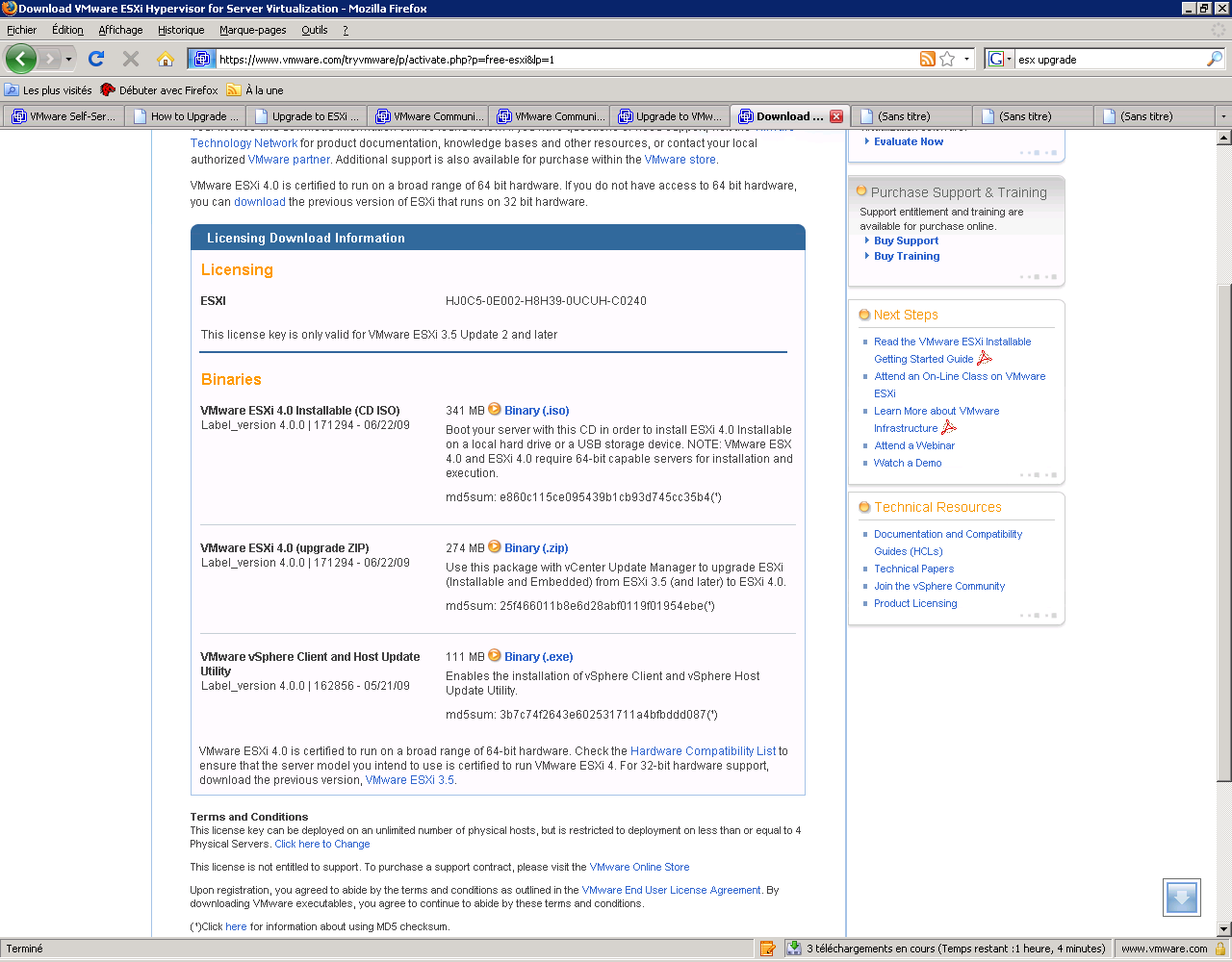This screenshot has width=1232, height=962.
Task: Click Evaluate Now link
Action: point(909,141)
